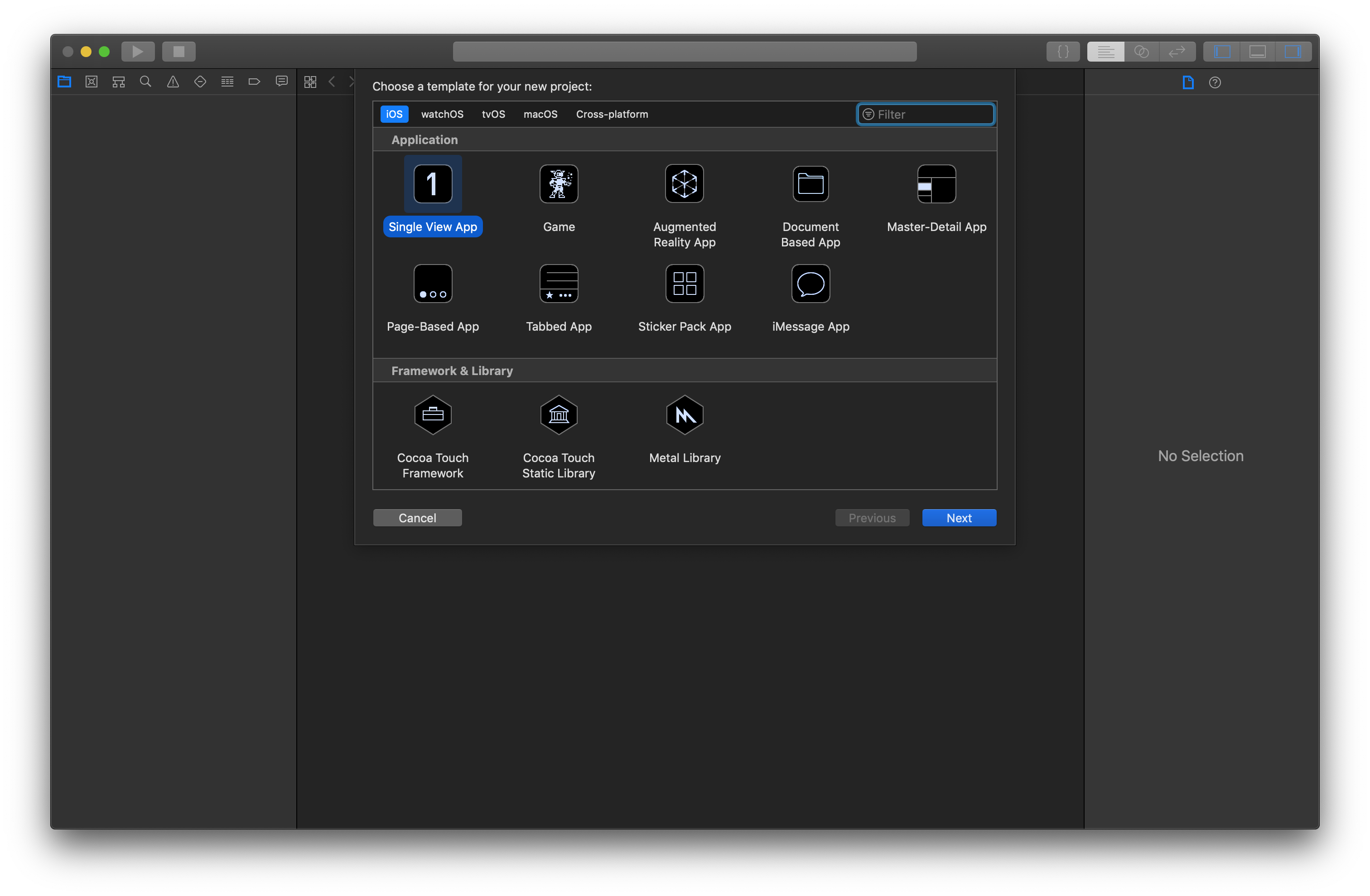The image size is (1370, 896).
Task: Choose the Metal Library template
Action: tap(684, 415)
